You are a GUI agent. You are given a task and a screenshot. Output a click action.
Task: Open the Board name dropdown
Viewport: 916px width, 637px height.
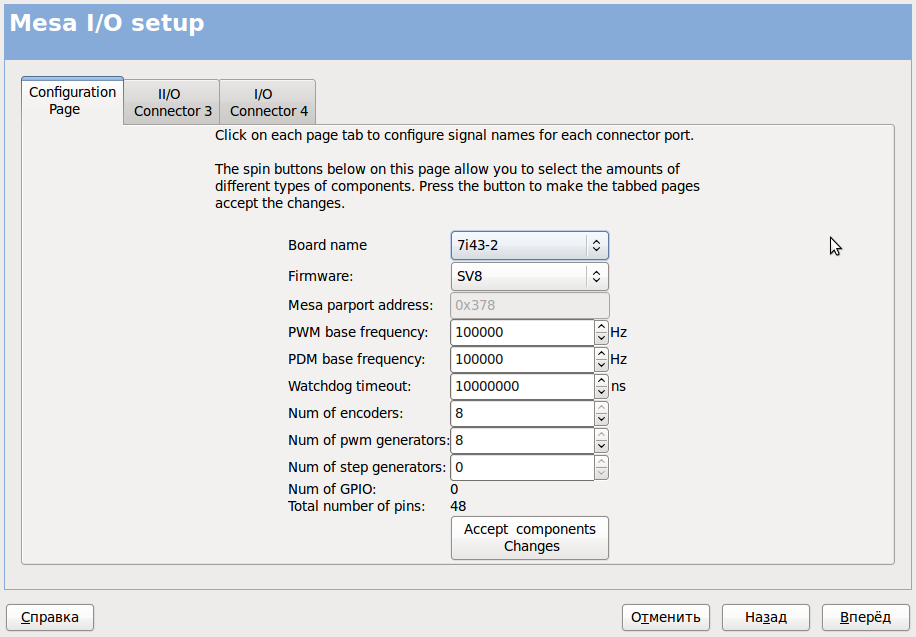(x=529, y=245)
